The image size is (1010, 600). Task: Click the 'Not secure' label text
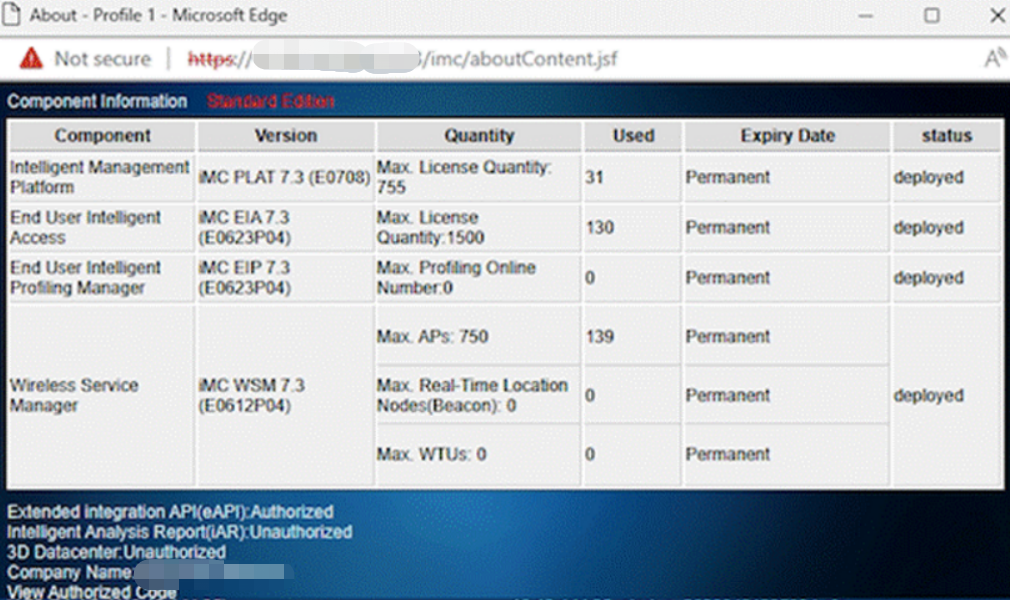point(102,59)
